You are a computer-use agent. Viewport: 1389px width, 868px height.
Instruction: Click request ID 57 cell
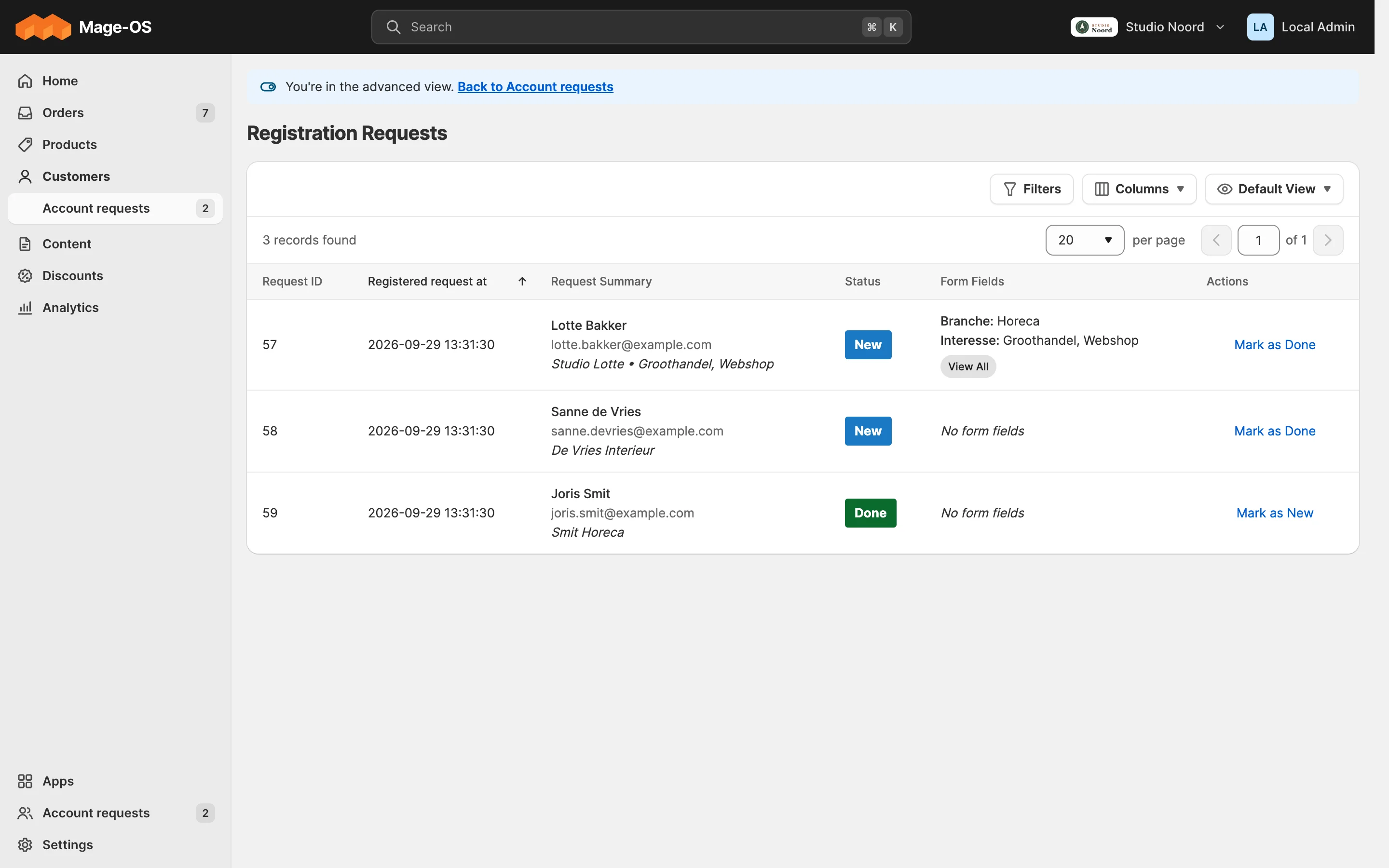point(270,344)
